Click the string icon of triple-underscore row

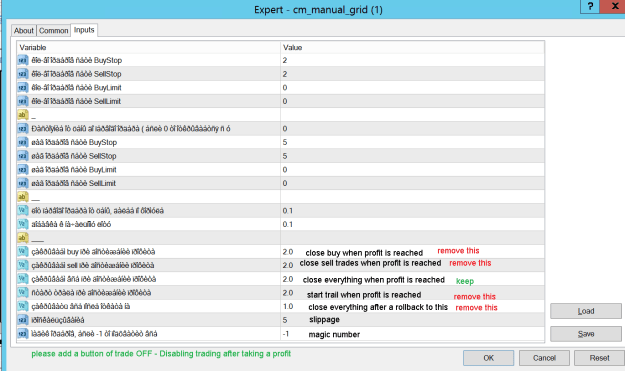point(23,238)
